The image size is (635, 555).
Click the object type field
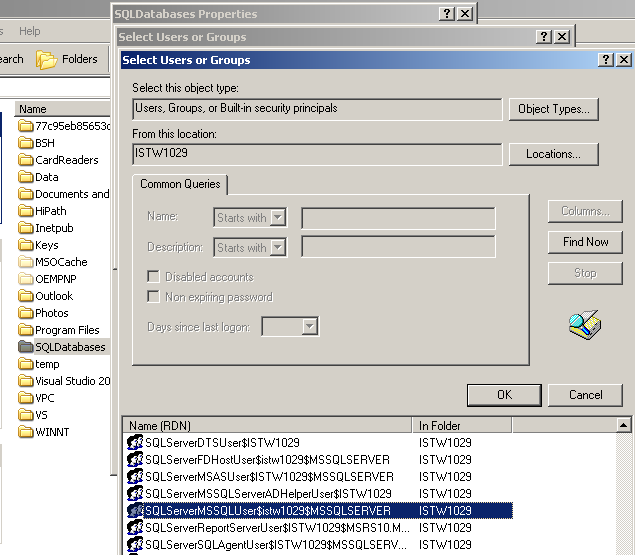point(317,109)
